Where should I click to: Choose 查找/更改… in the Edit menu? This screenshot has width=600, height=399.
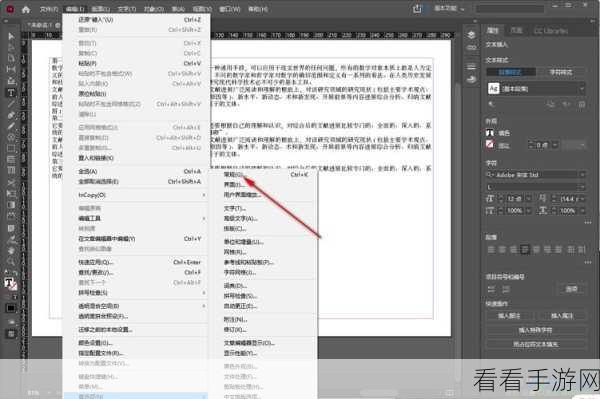[140, 272]
